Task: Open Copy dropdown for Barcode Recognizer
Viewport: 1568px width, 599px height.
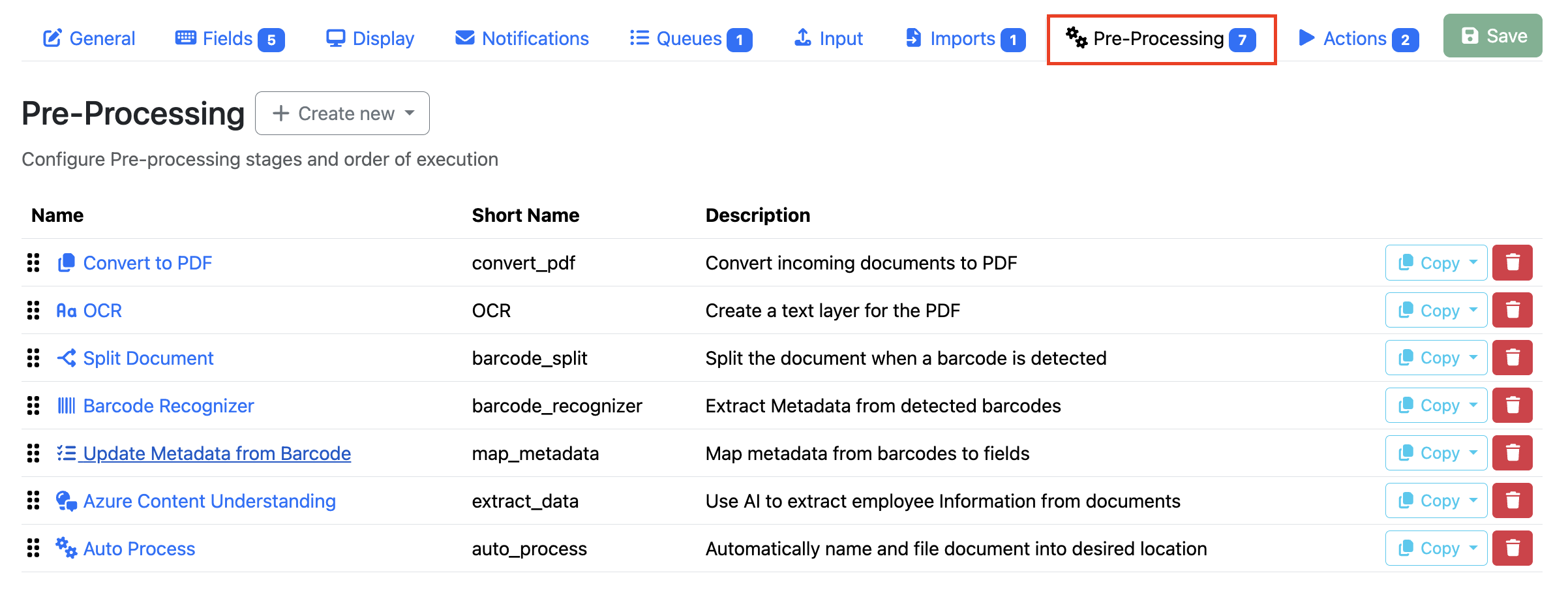Action: click(1436, 406)
